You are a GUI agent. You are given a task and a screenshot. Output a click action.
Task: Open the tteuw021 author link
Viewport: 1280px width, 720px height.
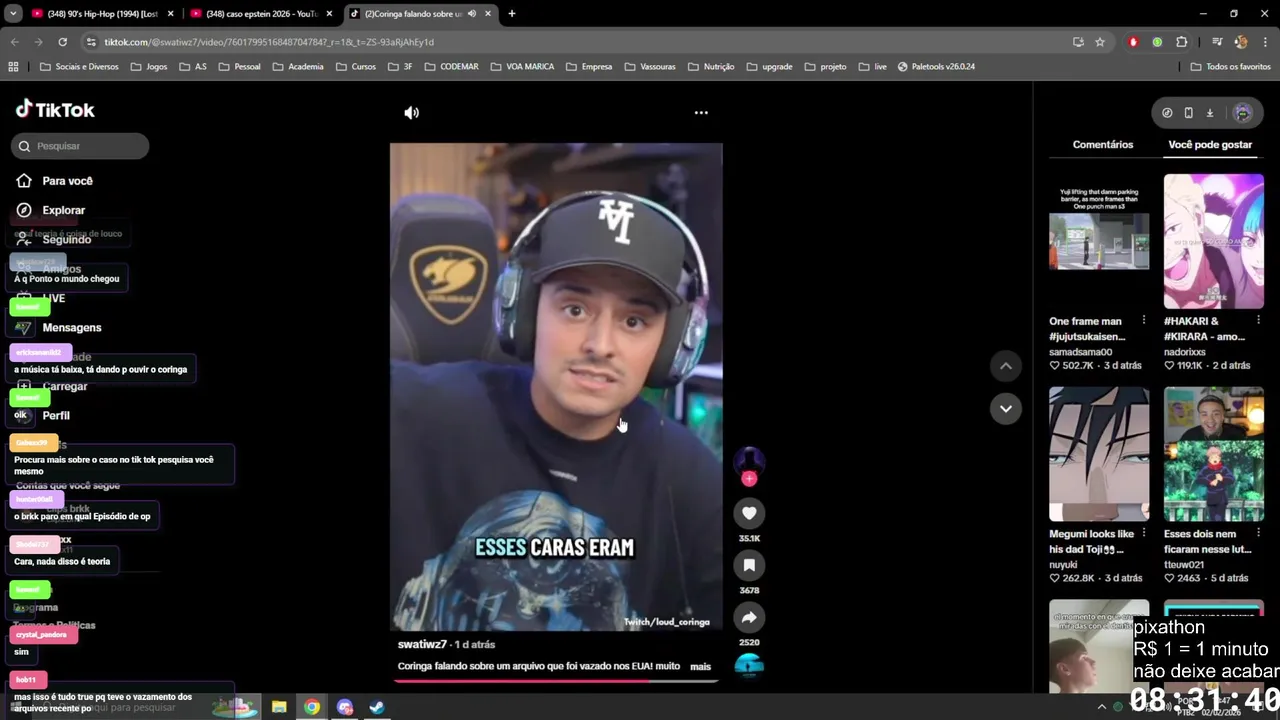(1184, 565)
